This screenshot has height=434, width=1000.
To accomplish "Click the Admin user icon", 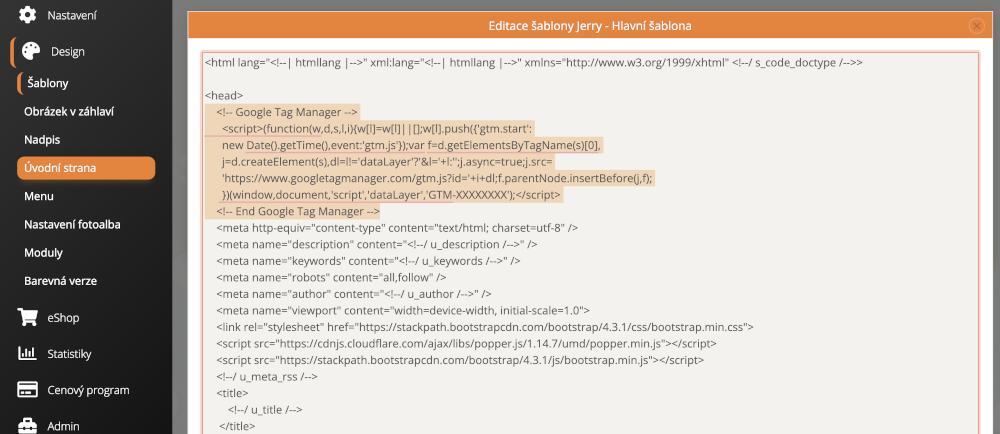I will pos(28,426).
